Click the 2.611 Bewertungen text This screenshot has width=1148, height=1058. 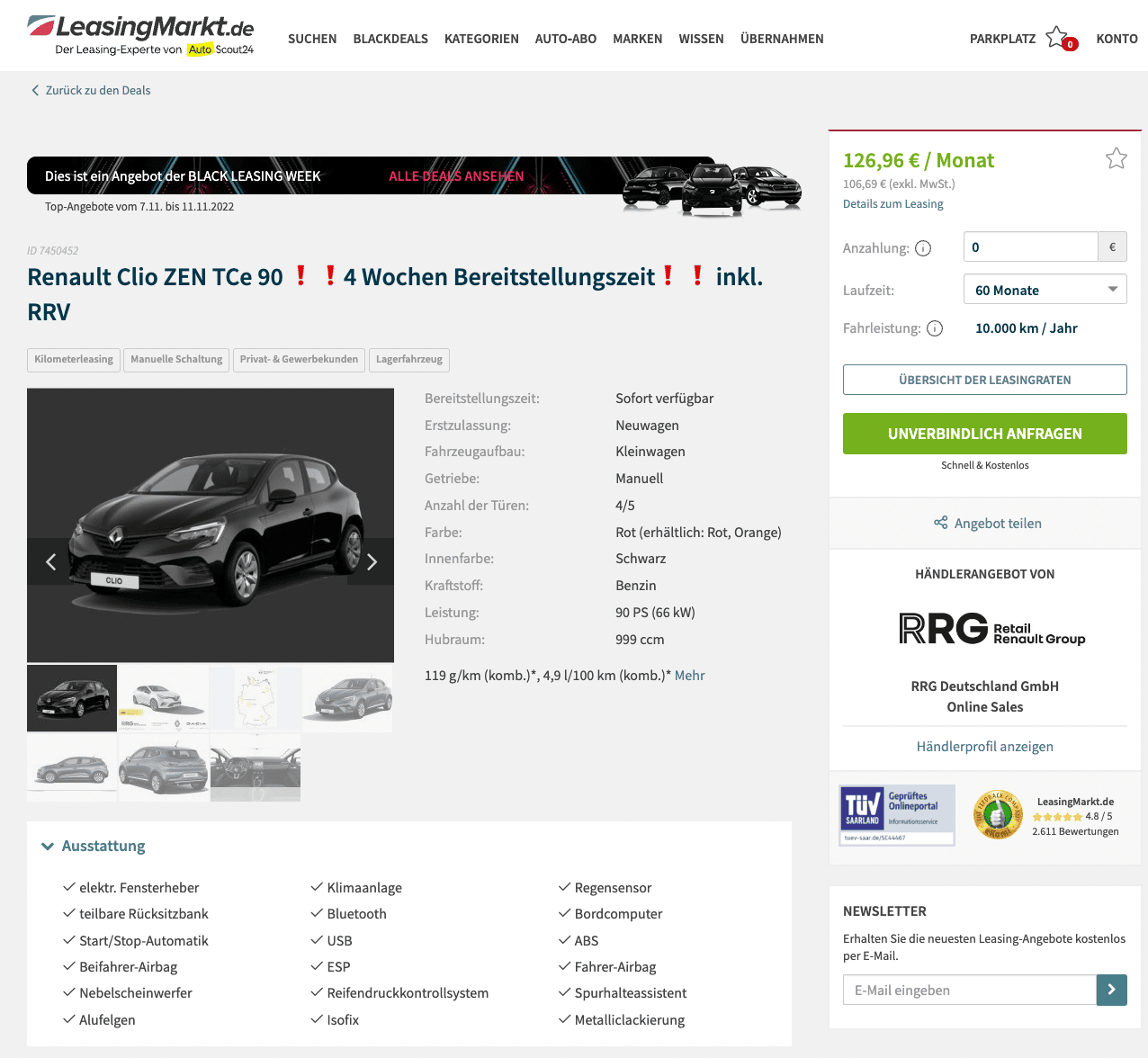[1076, 831]
